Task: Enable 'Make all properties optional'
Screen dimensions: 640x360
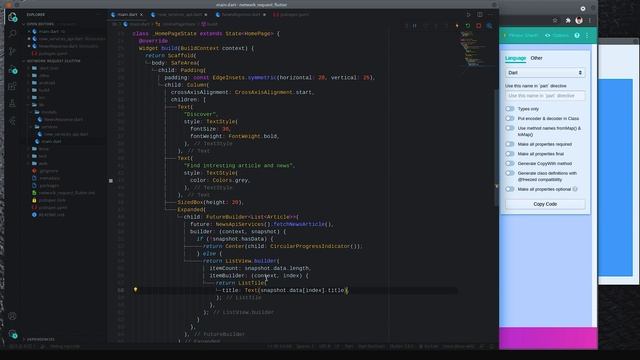Action: coord(510,189)
